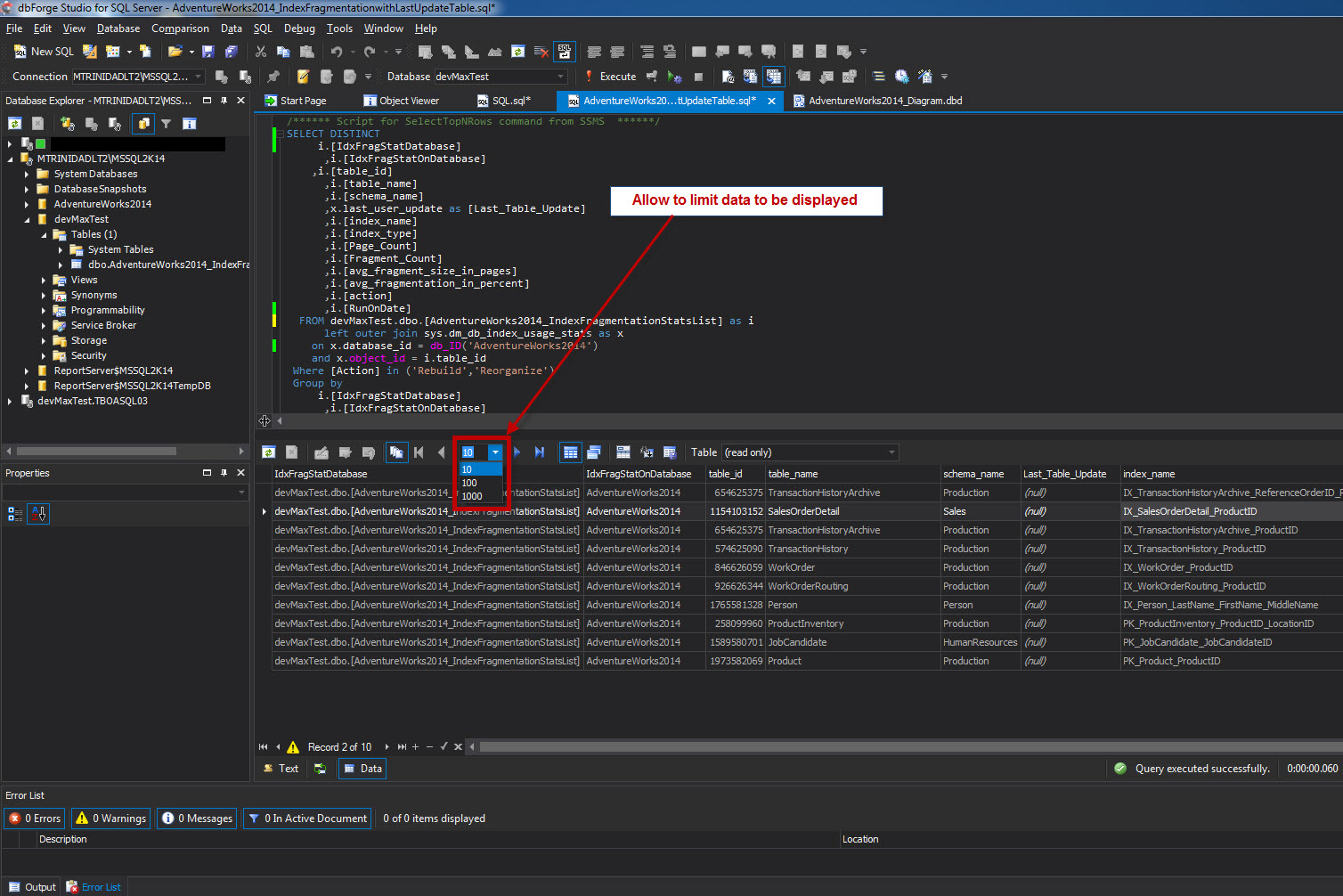Switch to AdventureWorks2014_Diagram.dbd tab
This screenshot has height=896, width=1343.
pos(877,101)
